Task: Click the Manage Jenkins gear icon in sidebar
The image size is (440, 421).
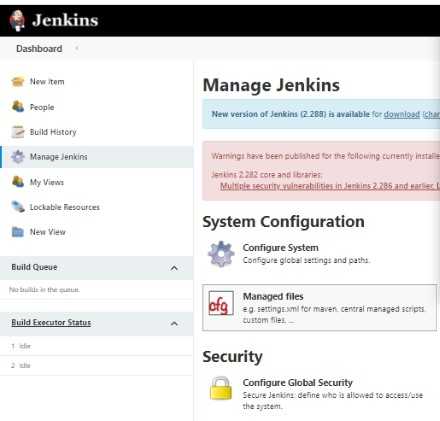Action: pos(18,157)
